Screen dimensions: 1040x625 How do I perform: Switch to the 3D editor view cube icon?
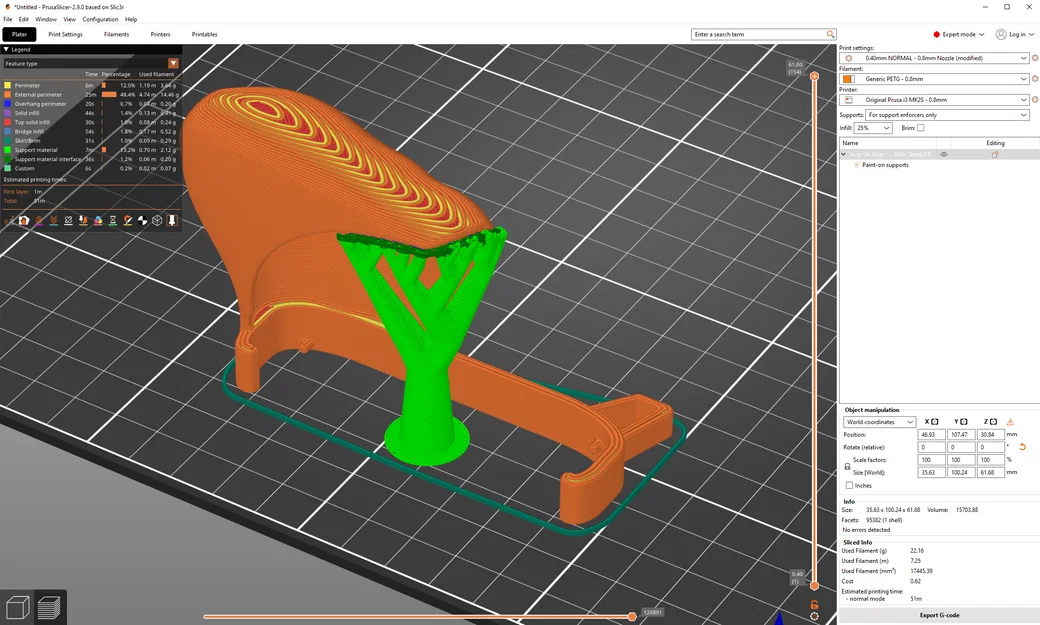17,607
